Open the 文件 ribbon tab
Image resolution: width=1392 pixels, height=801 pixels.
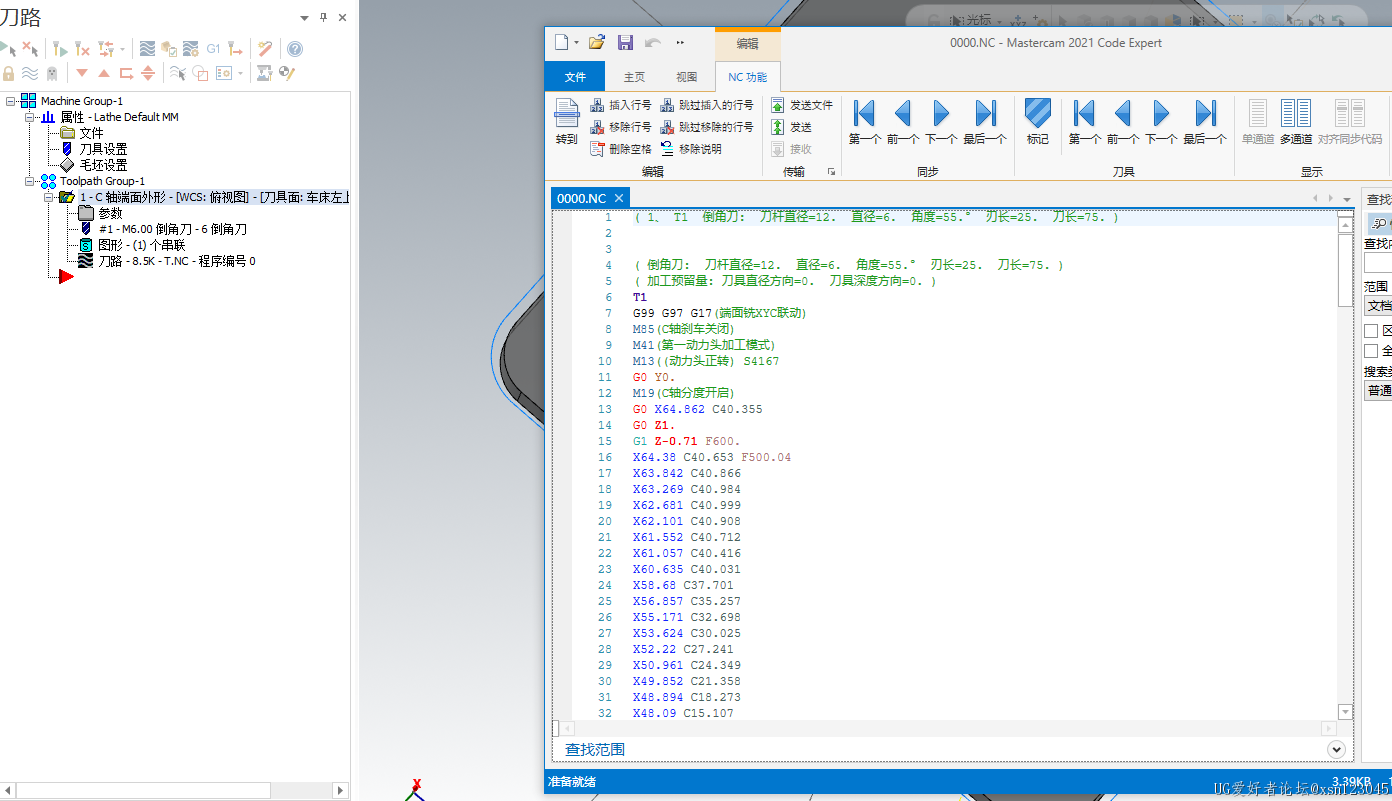coord(575,77)
